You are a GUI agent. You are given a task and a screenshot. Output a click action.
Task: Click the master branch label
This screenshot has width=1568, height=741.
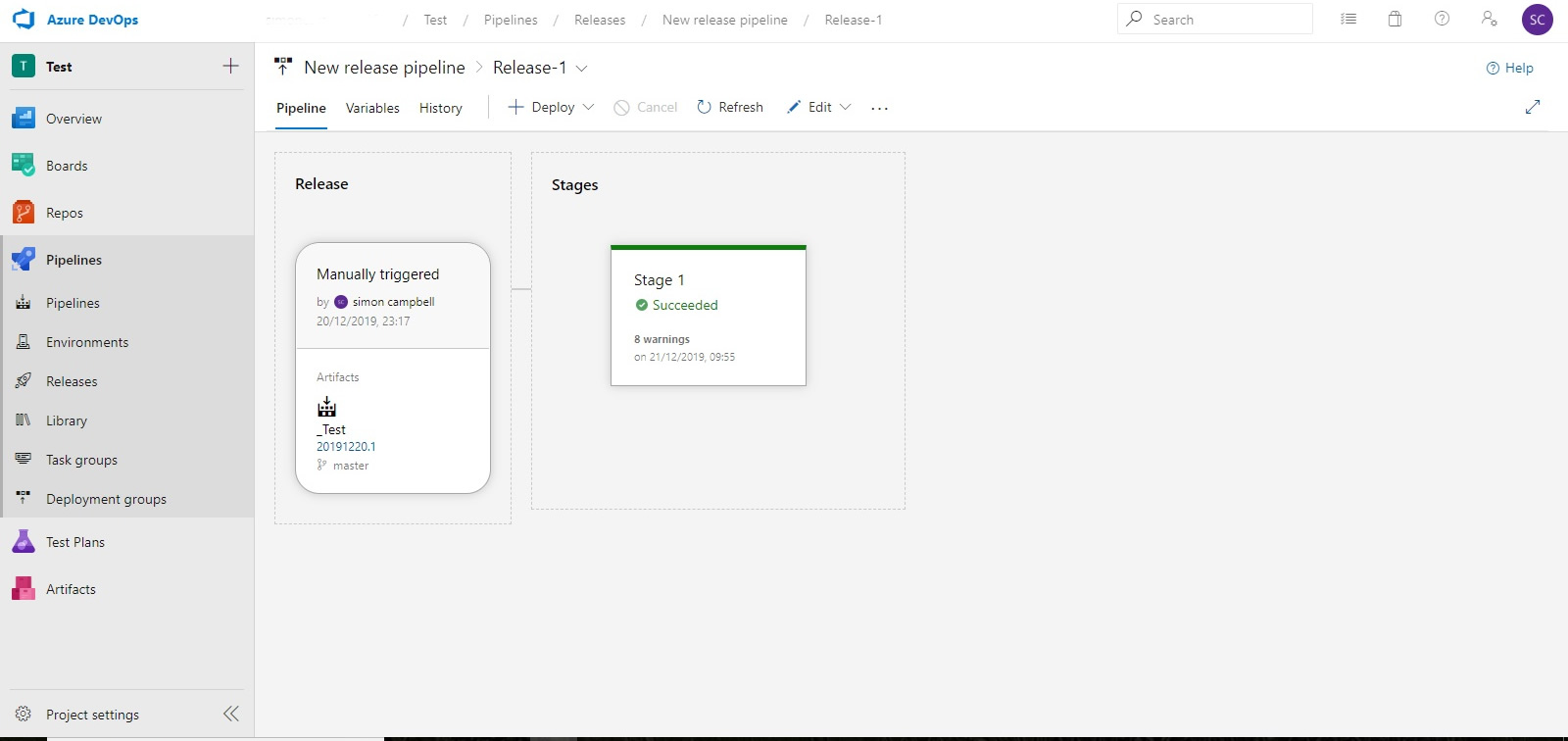click(351, 466)
